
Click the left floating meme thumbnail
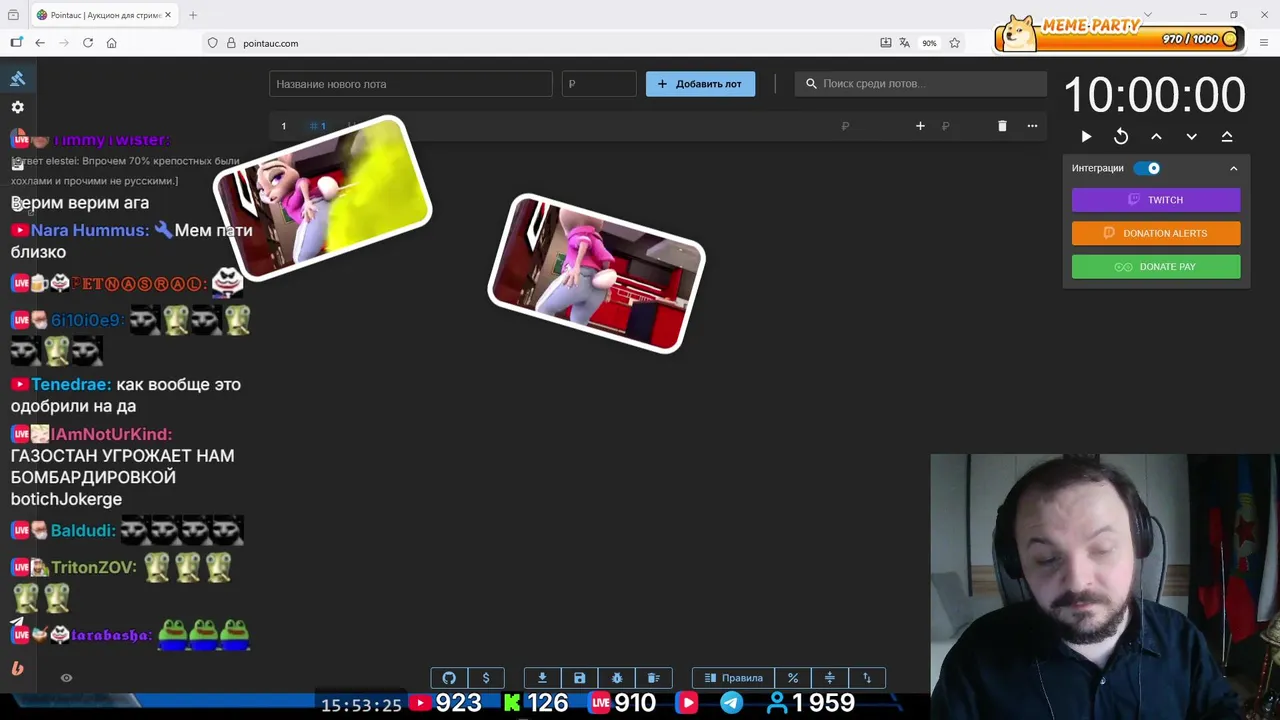pos(322,199)
